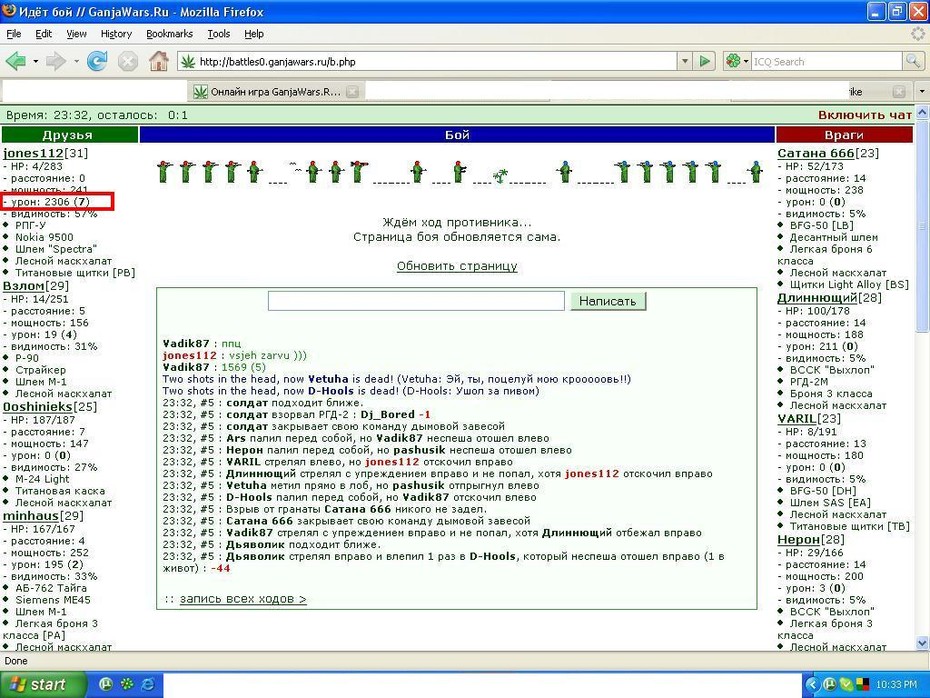
Task: Click the 'ВССК "Выхлоп"' item under Длиннющий
Action: tap(832, 370)
